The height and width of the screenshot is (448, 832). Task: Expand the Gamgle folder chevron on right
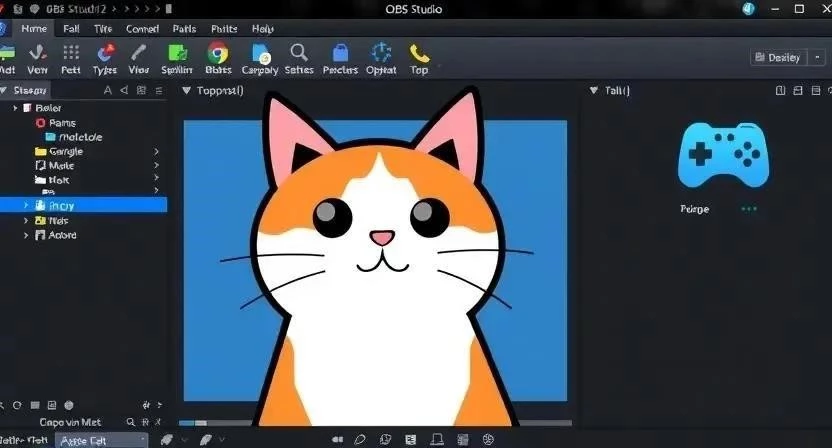point(156,152)
